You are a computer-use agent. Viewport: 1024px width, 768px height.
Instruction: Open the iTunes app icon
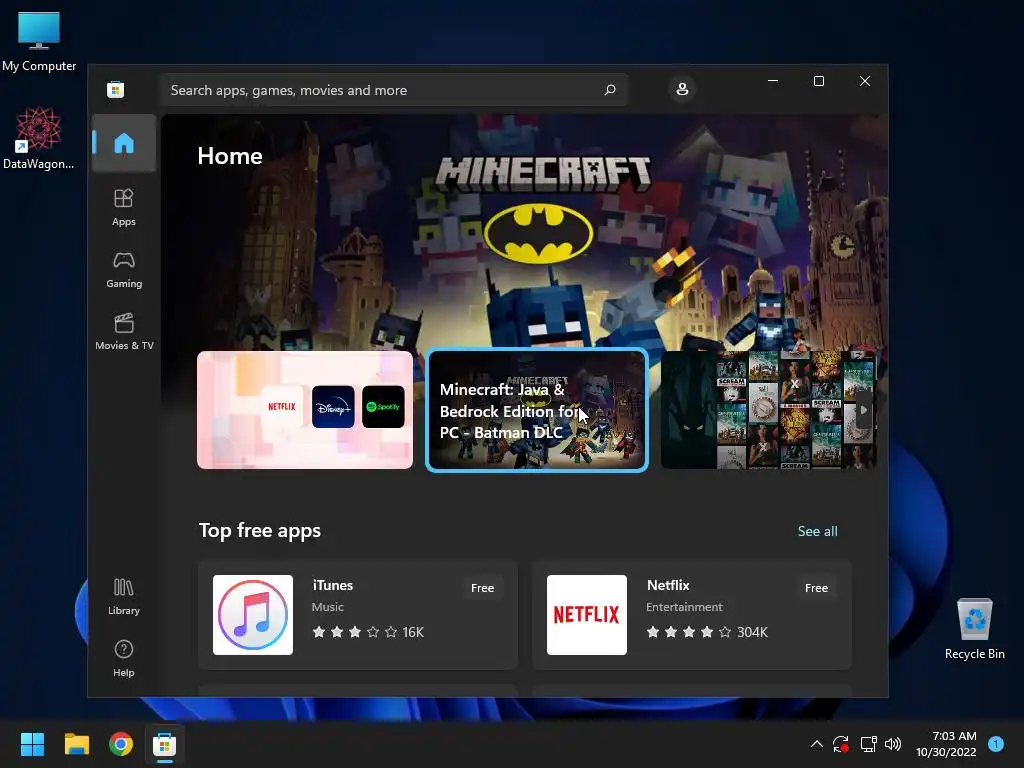click(x=253, y=615)
